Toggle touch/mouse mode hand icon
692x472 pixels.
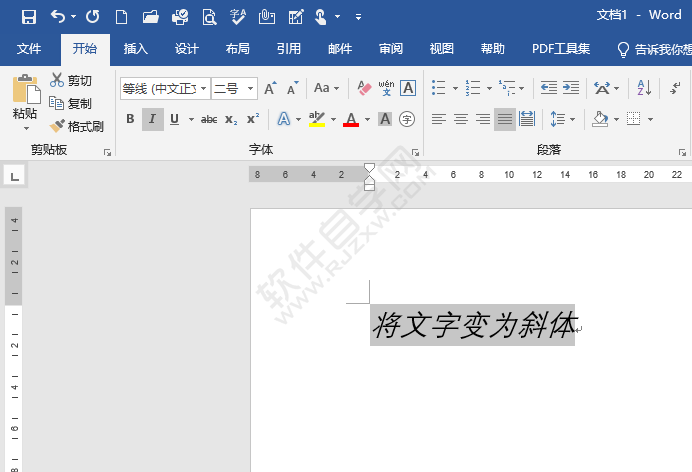(x=321, y=17)
